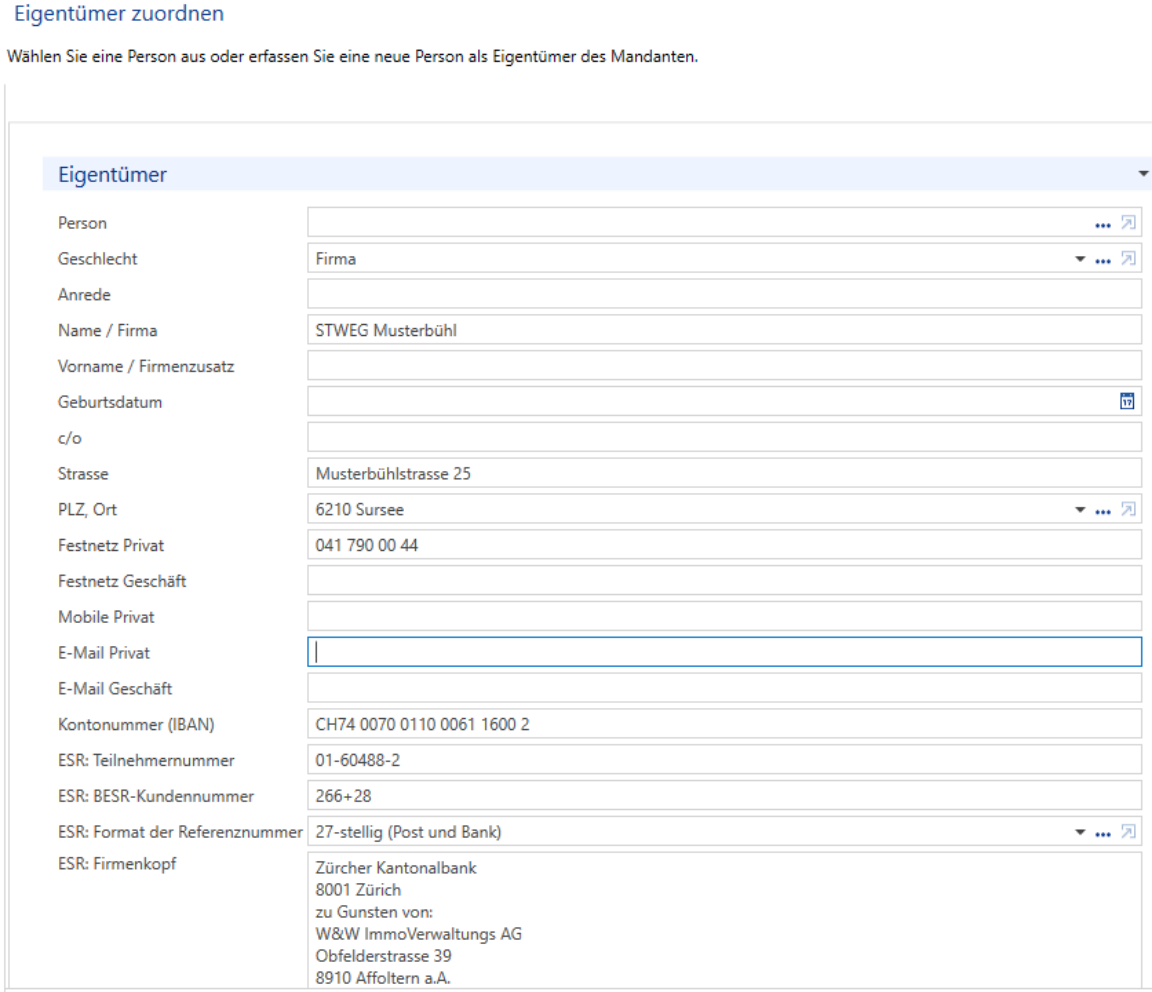Open the ESR Format record link icon

[1128, 832]
